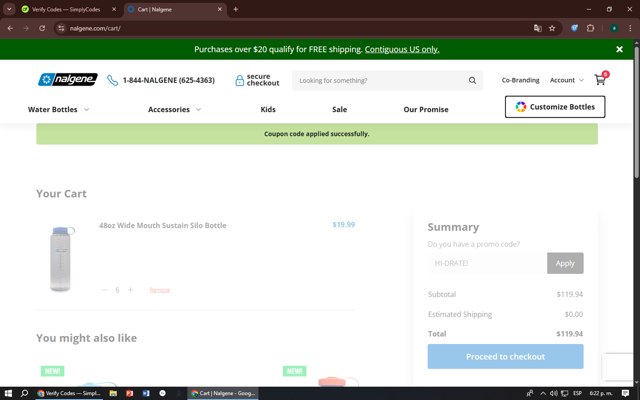Close the Cart | Nalgene tab
640x400 pixels.
(220, 9)
